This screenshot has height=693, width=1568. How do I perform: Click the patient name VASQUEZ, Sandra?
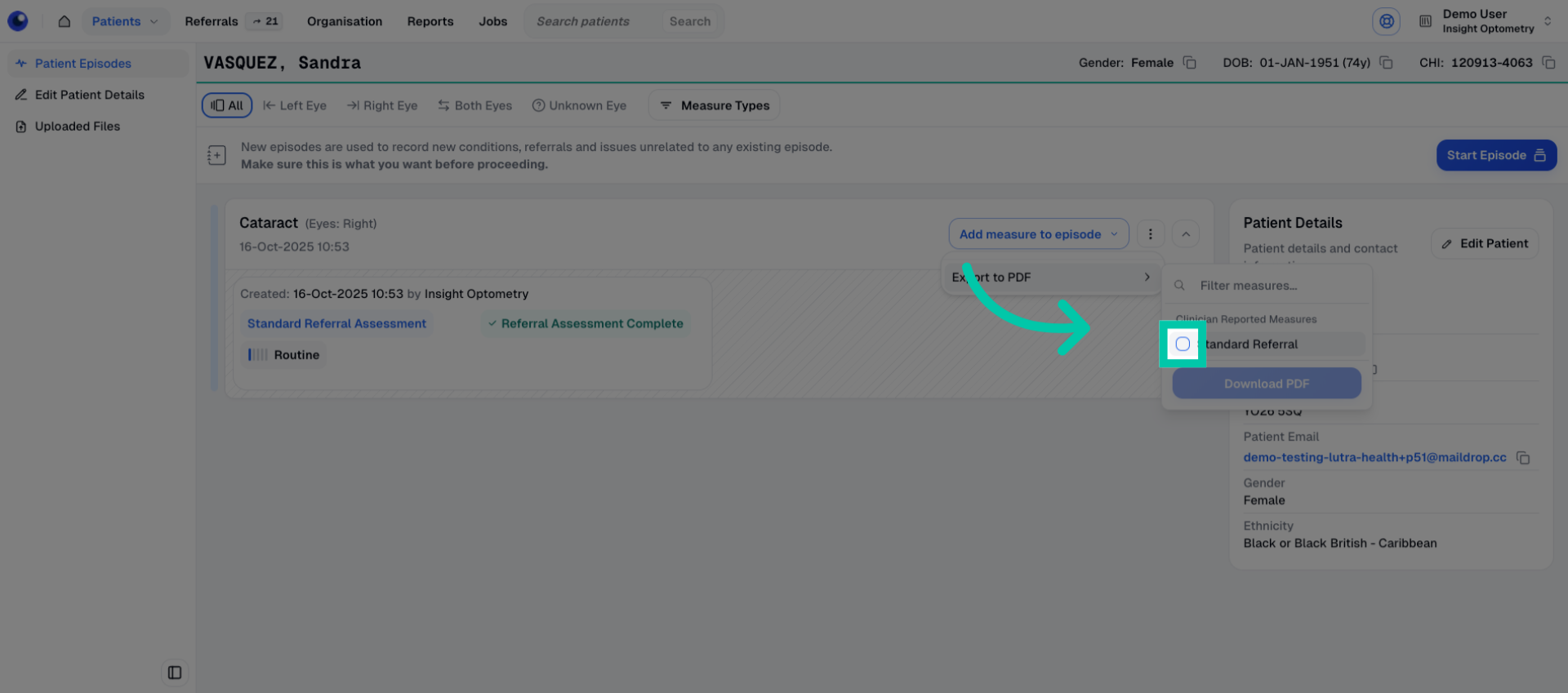coord(282,63)
